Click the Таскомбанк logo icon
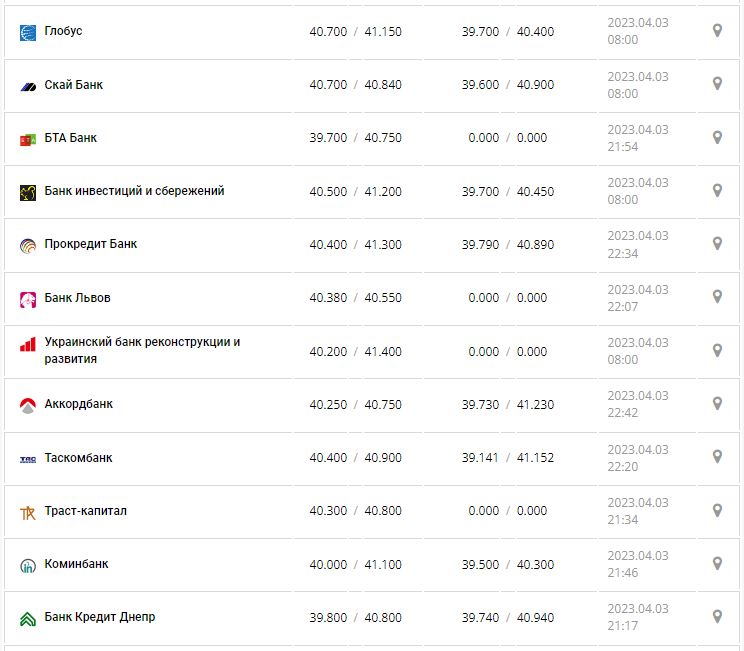 tap(28, 459)
